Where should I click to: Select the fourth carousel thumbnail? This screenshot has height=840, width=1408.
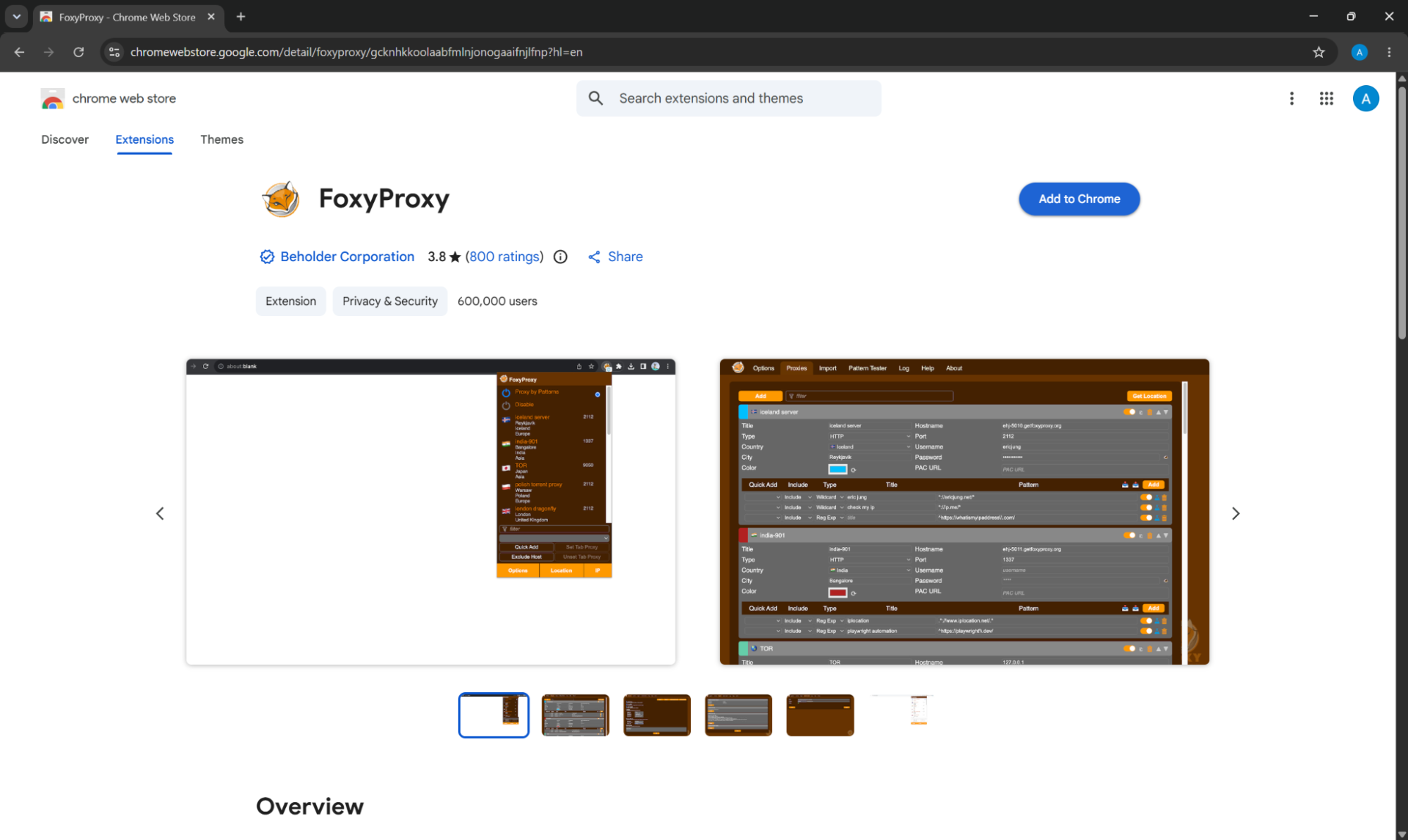click(739, 715)
